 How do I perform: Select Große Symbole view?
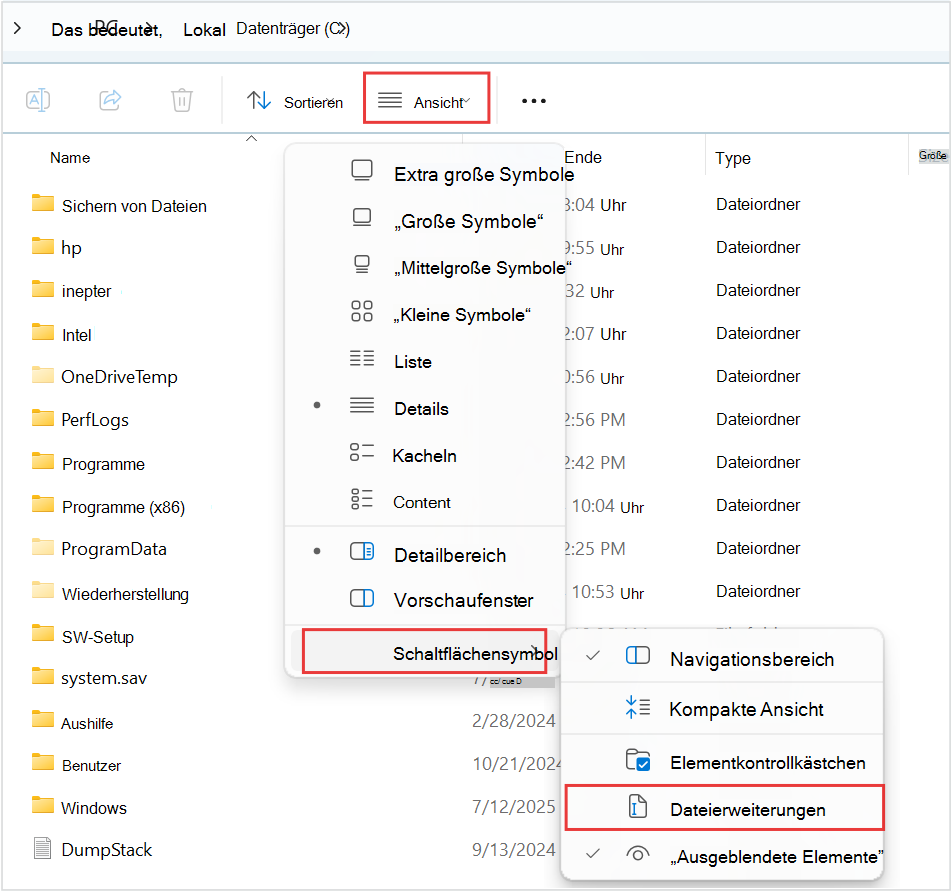pyautogui.click(x=425, y=221)
